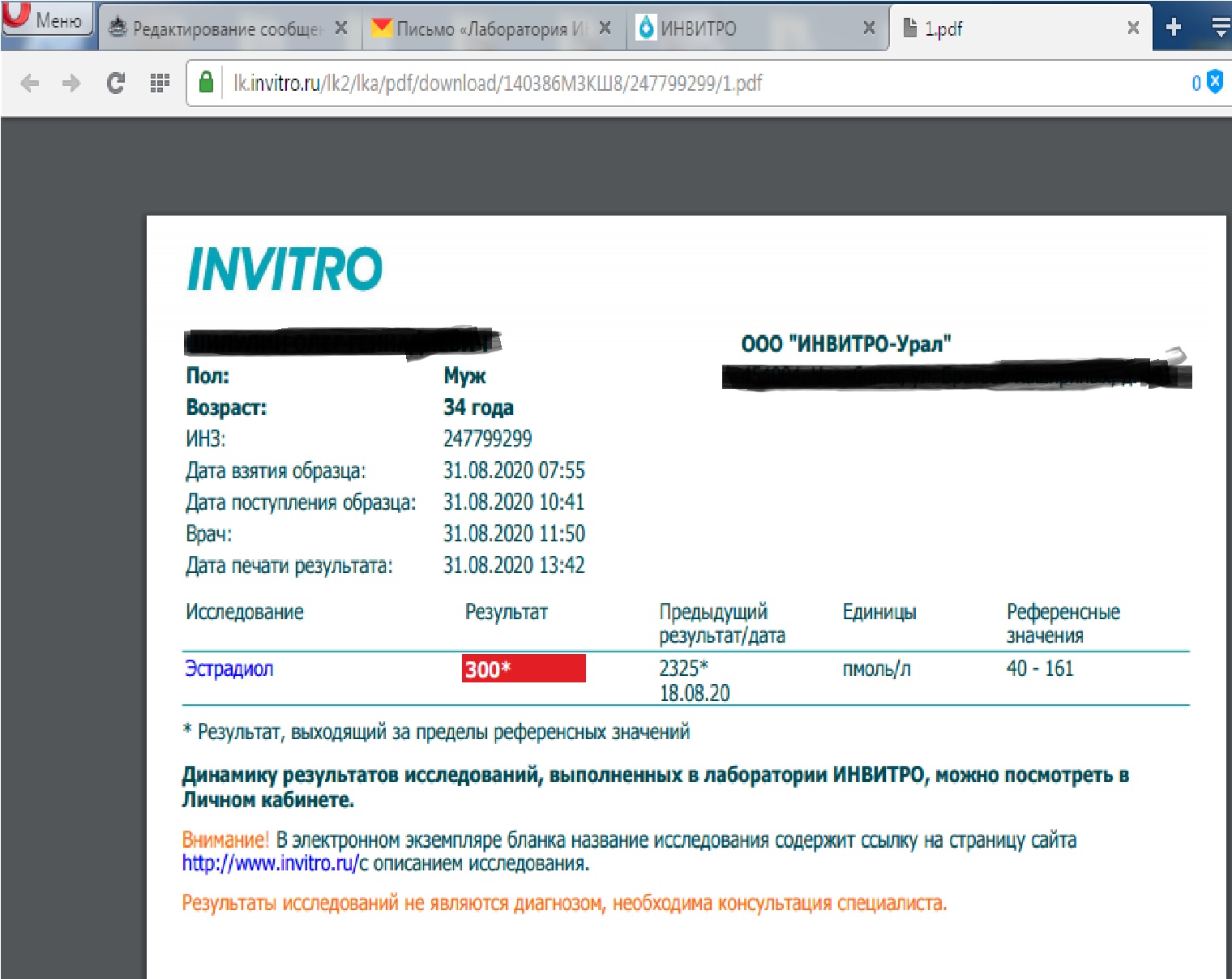Click the ad blocker shield icon
This screenshot has width=1232, height=979.
tap(1214, 82)
